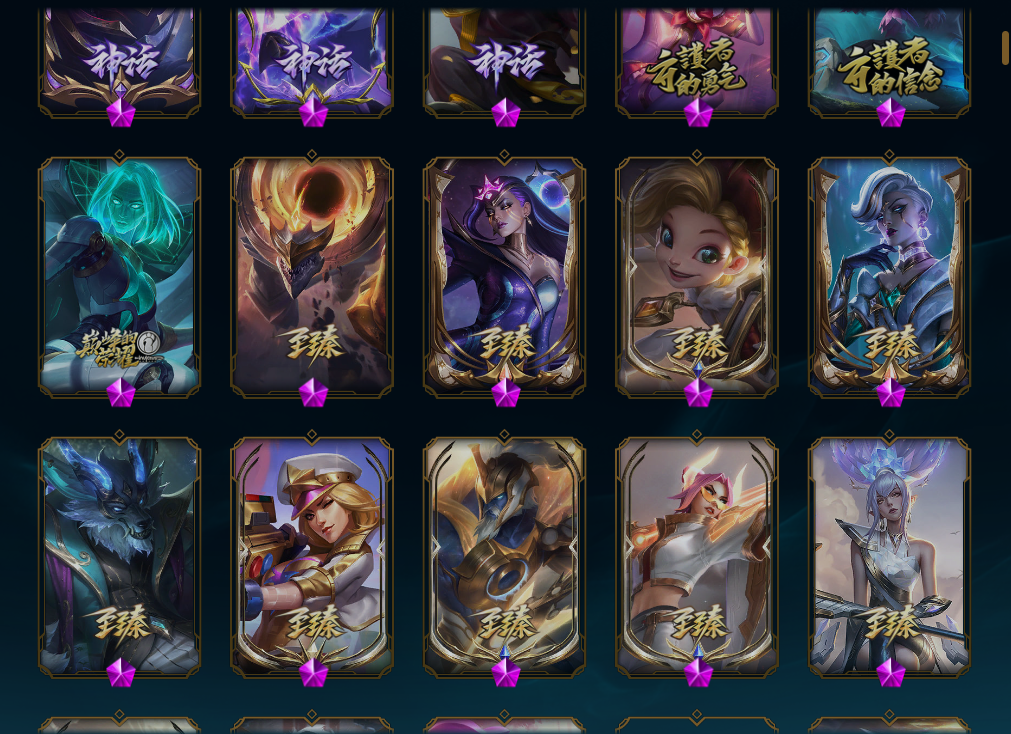Pick the blonde gunner with white cap card
The width and height of the screenshot is (1011, 734).
[x=312, y=557]
